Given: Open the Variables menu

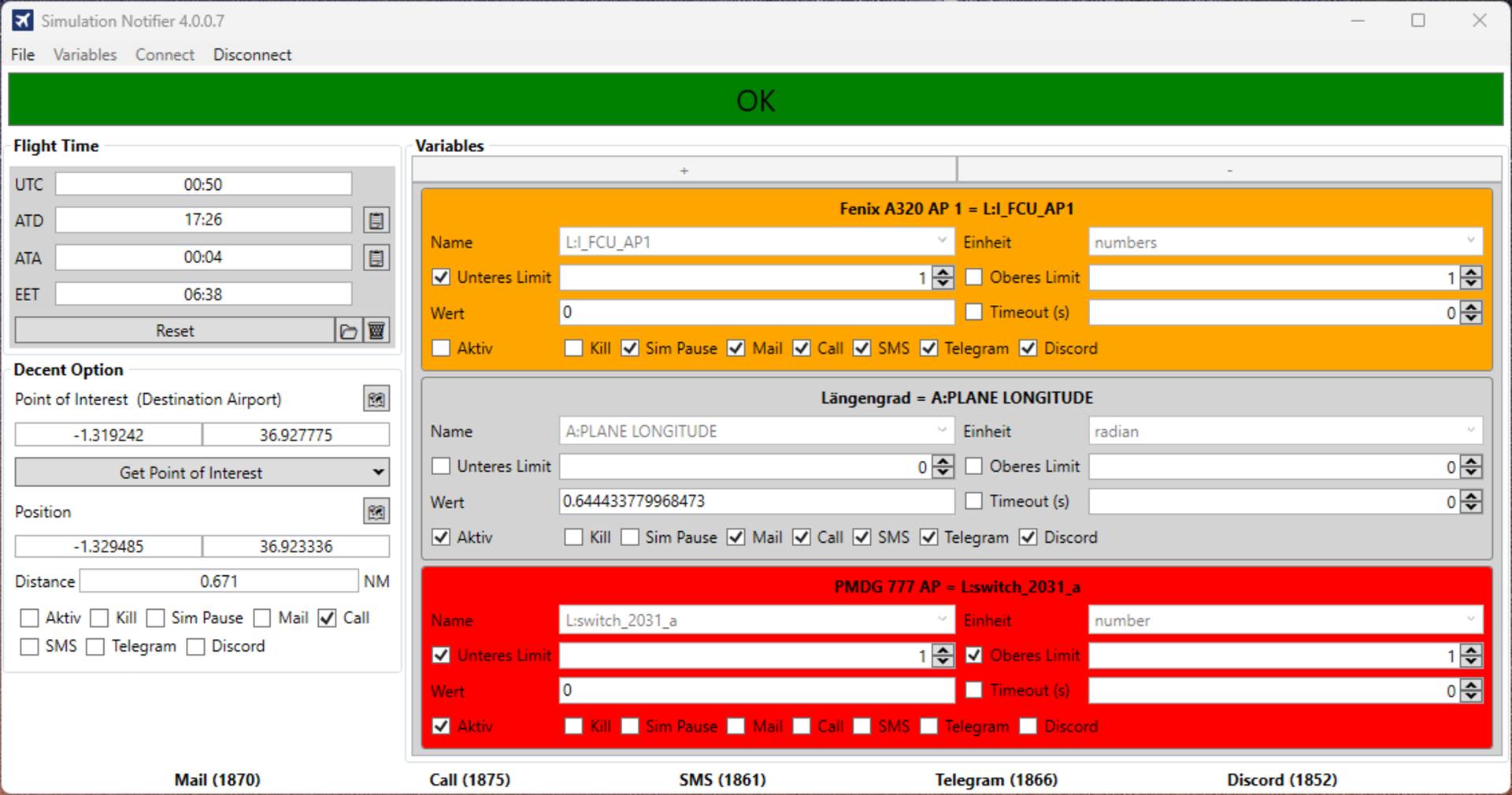Looking at the screenshot, I should tap(85, 54).
